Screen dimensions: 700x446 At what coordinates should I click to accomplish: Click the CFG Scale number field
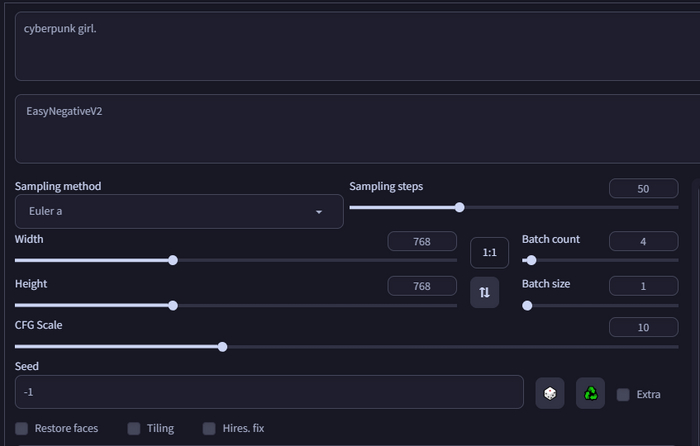point(643,328)
